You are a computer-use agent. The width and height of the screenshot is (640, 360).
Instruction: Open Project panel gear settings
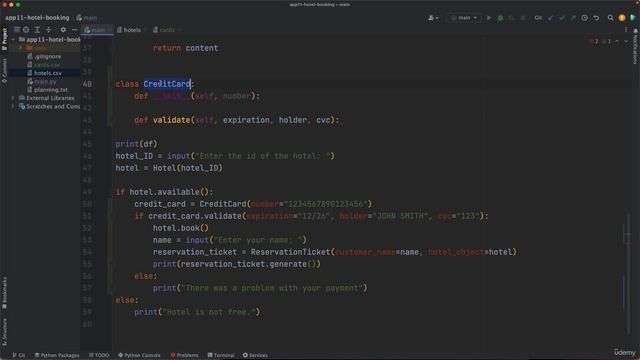click(63, 30)
